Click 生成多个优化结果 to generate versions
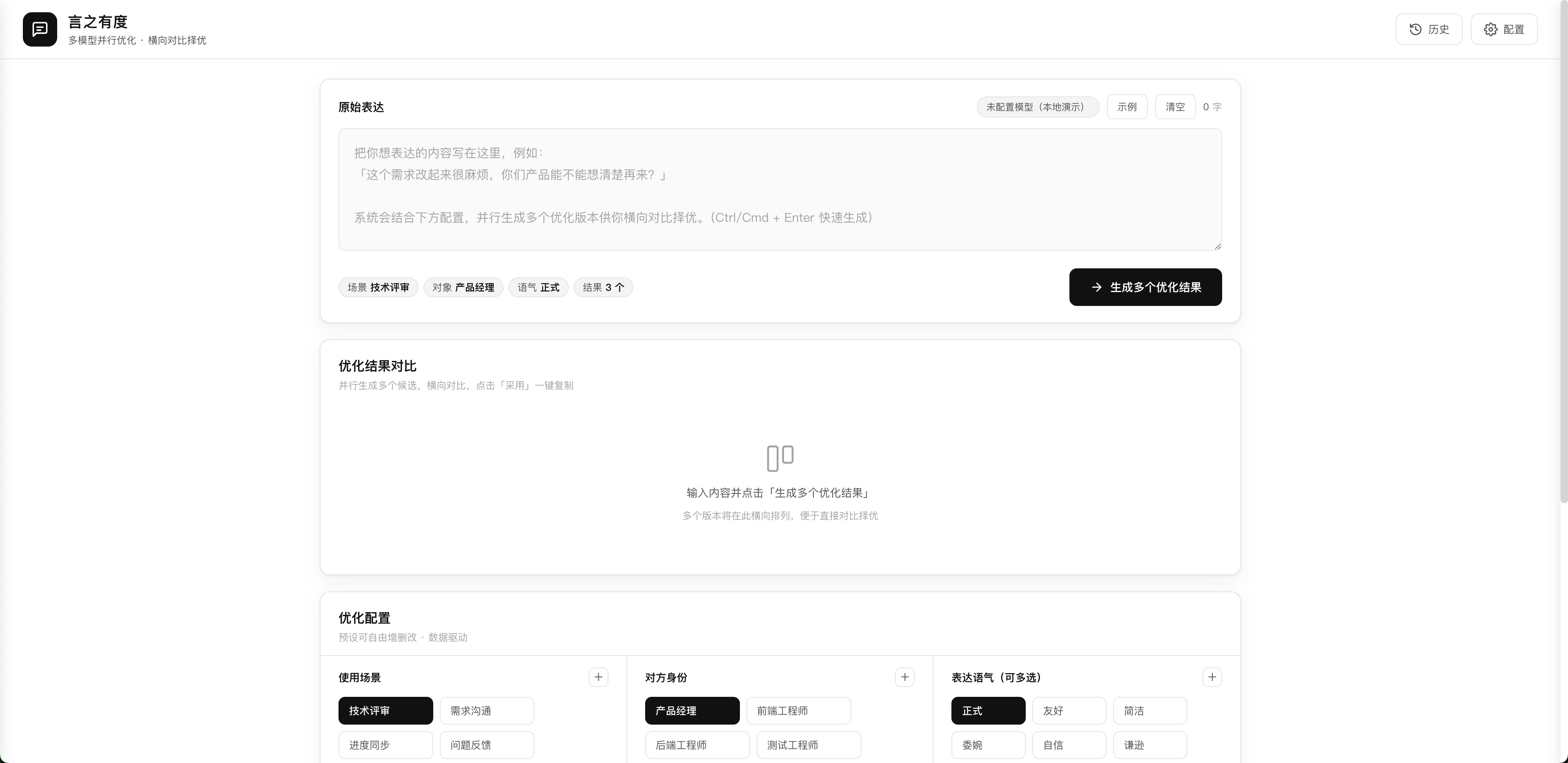The image size is (1568, 763). click(1145, 287)
